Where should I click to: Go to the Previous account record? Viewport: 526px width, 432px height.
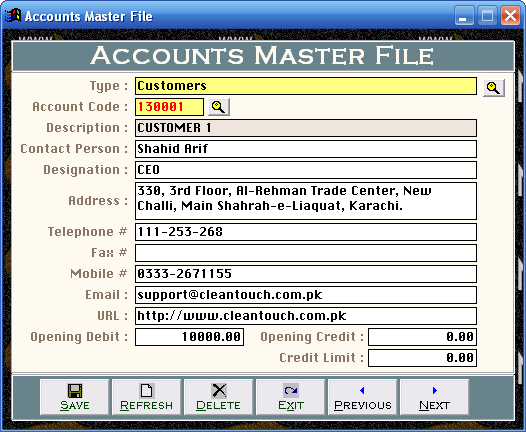point(362,397)
